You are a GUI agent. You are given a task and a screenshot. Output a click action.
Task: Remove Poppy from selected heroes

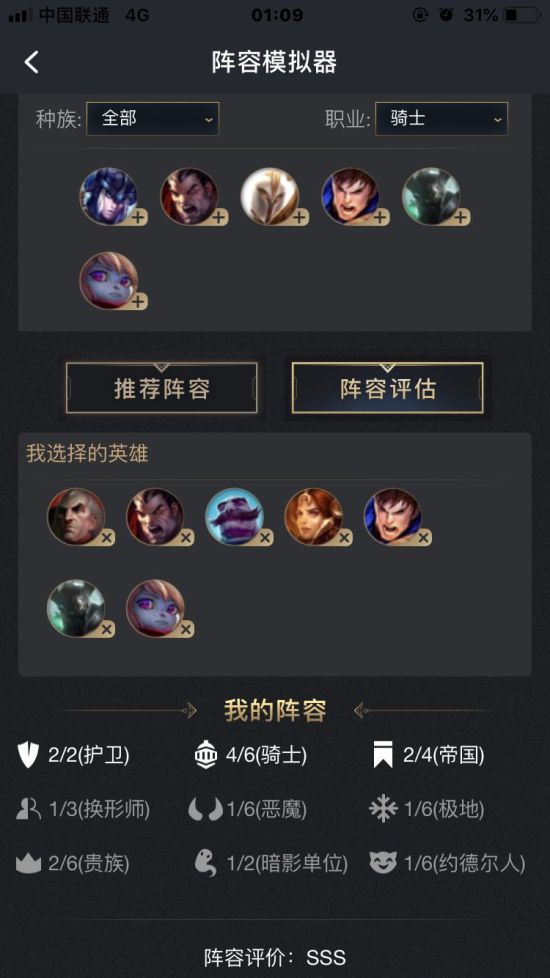point(186,629)
